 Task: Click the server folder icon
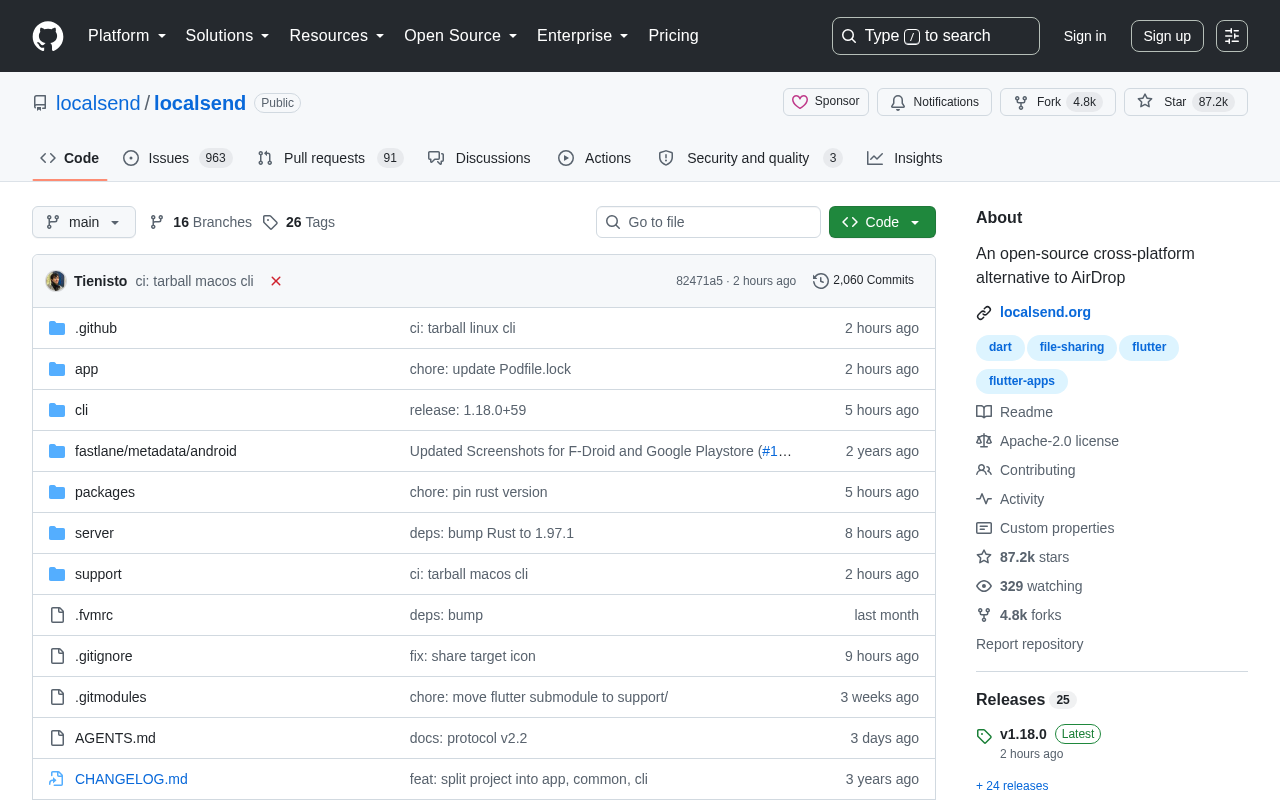coord(57,533)
